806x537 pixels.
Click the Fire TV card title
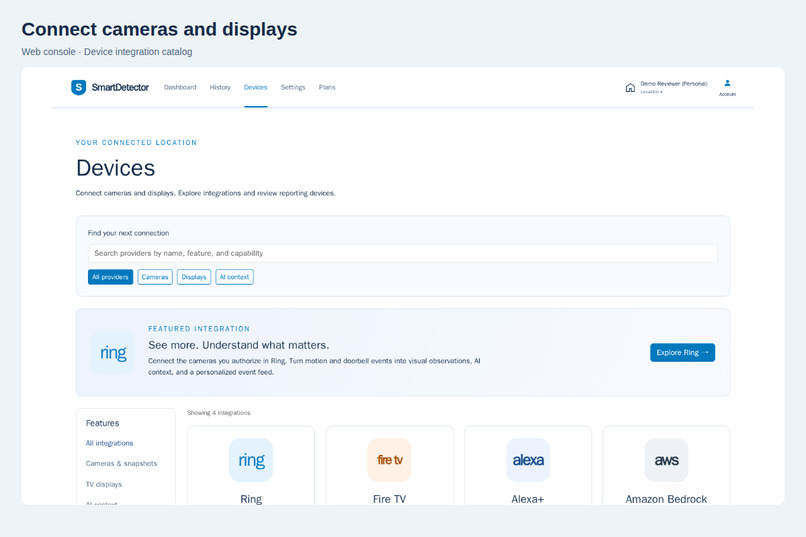coord(390,499)
